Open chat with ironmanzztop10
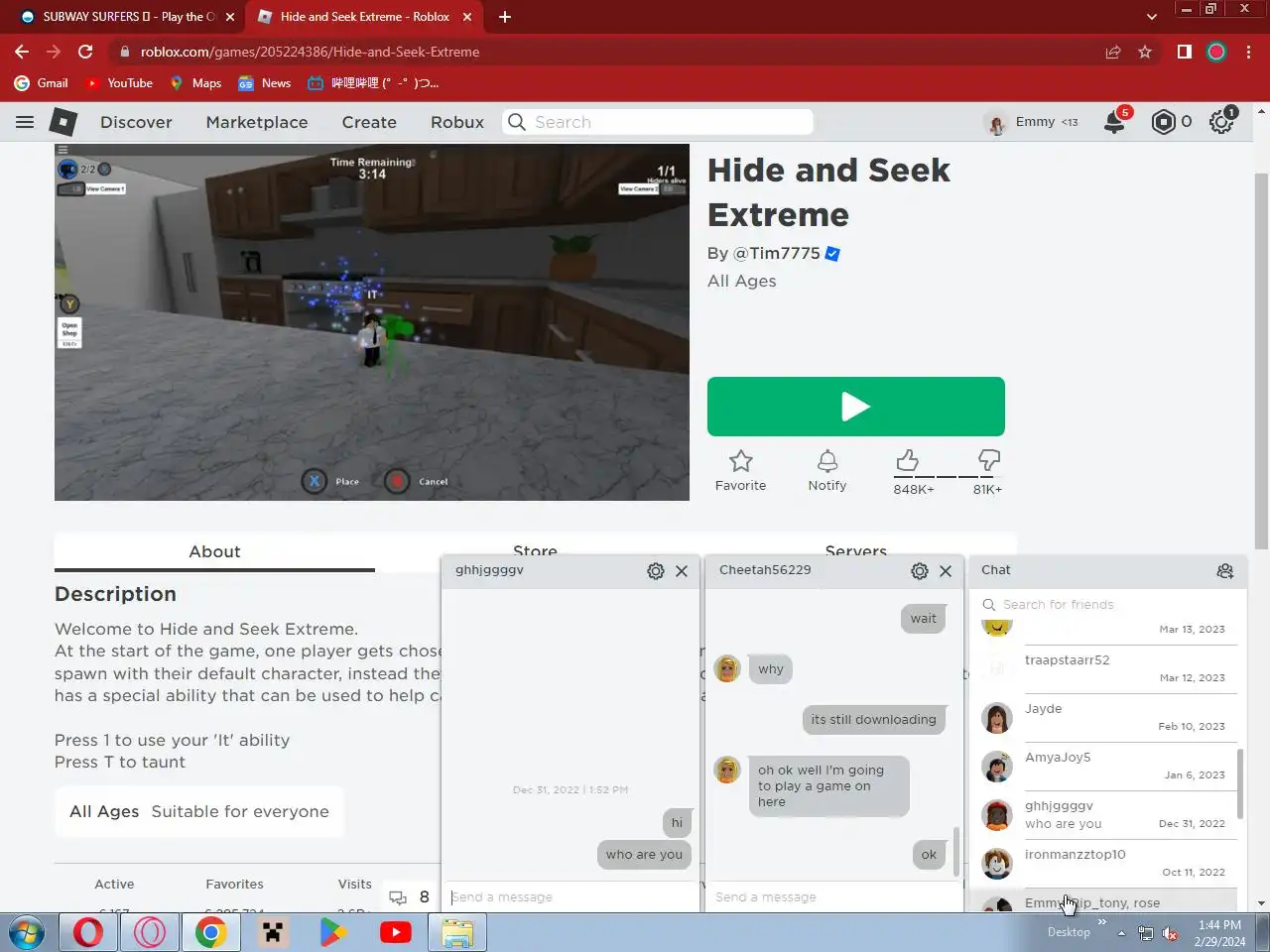The image size is (1270, 952). (x=1107, y=863)
